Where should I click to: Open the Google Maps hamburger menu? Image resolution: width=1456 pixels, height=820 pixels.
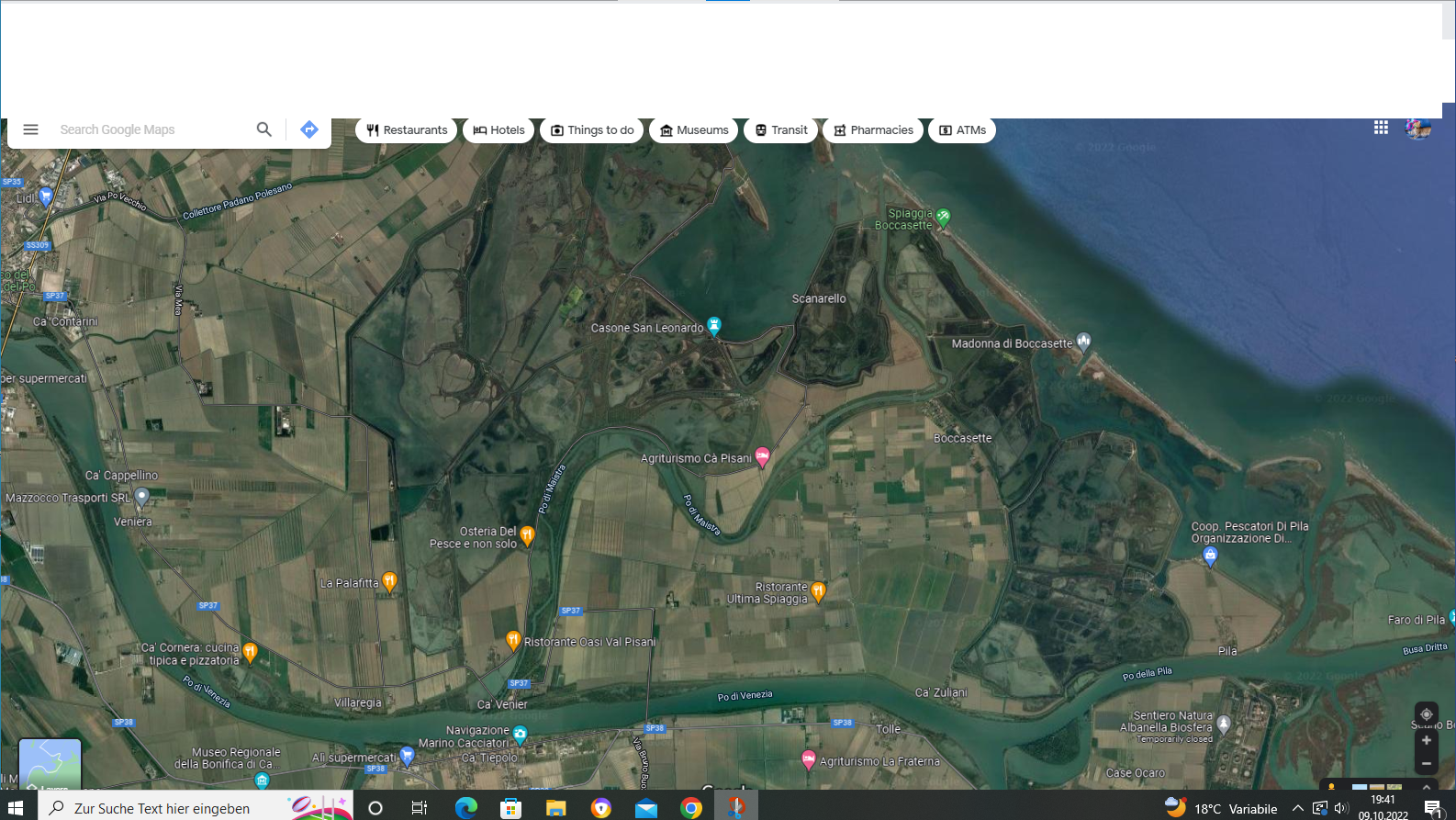pyautogui.click(x=30, y=129)
